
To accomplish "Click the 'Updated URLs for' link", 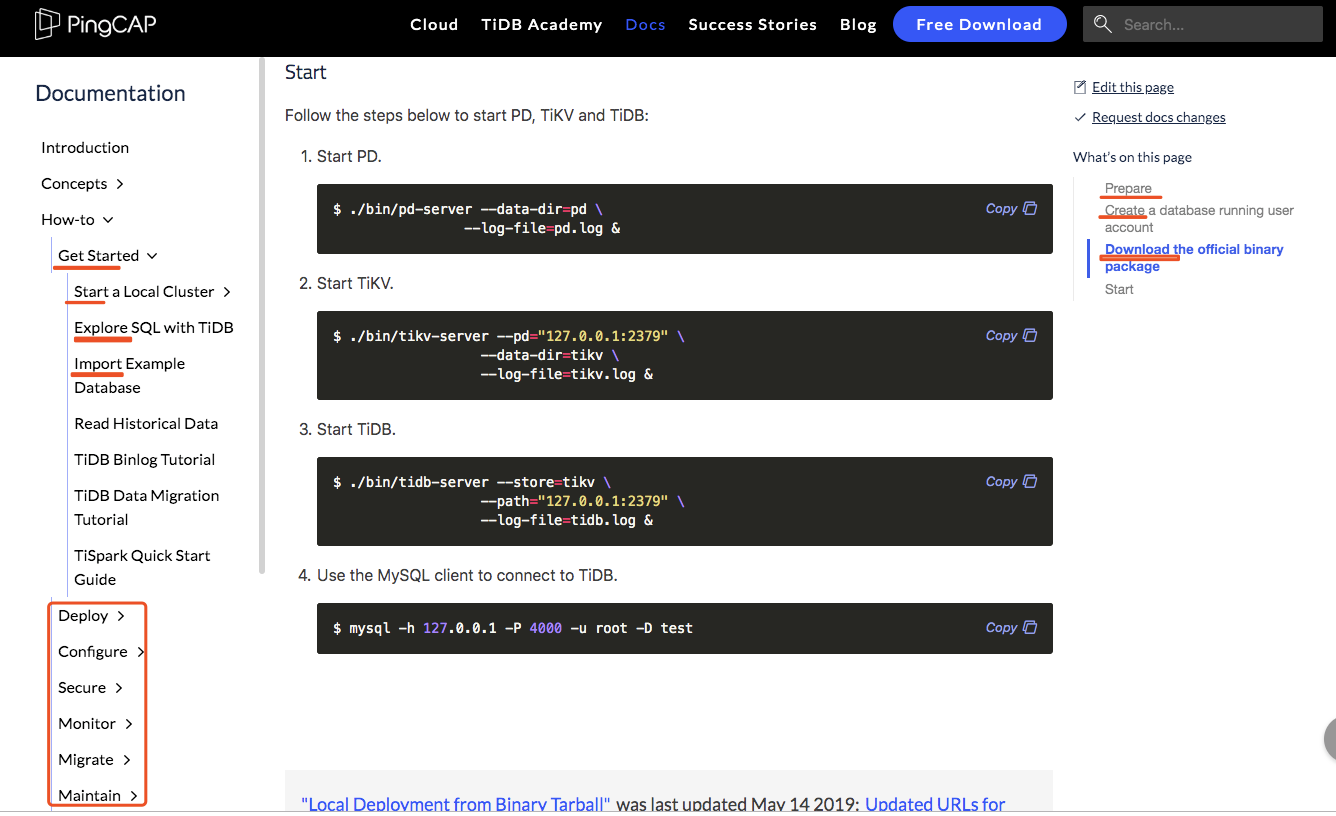I will (935, 804).
